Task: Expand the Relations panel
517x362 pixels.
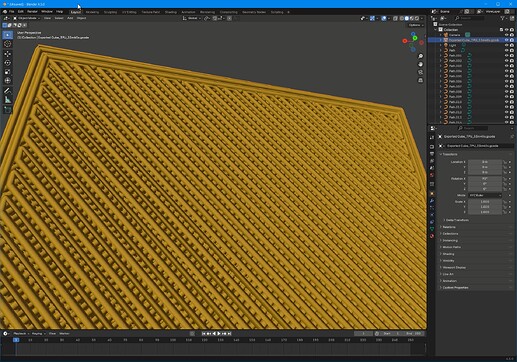Action: [x=449, y=227]
